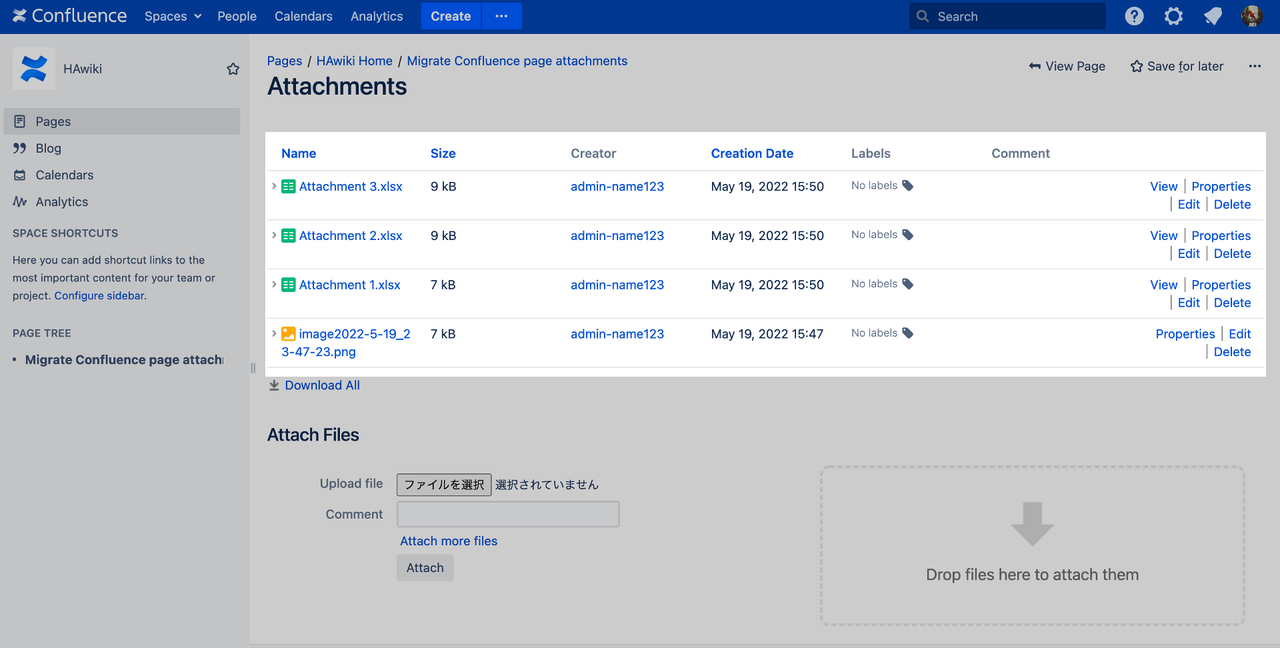Open the help question mark icon
The height and width of the screenshot is (648, 1280).
tap(1134, 16)
